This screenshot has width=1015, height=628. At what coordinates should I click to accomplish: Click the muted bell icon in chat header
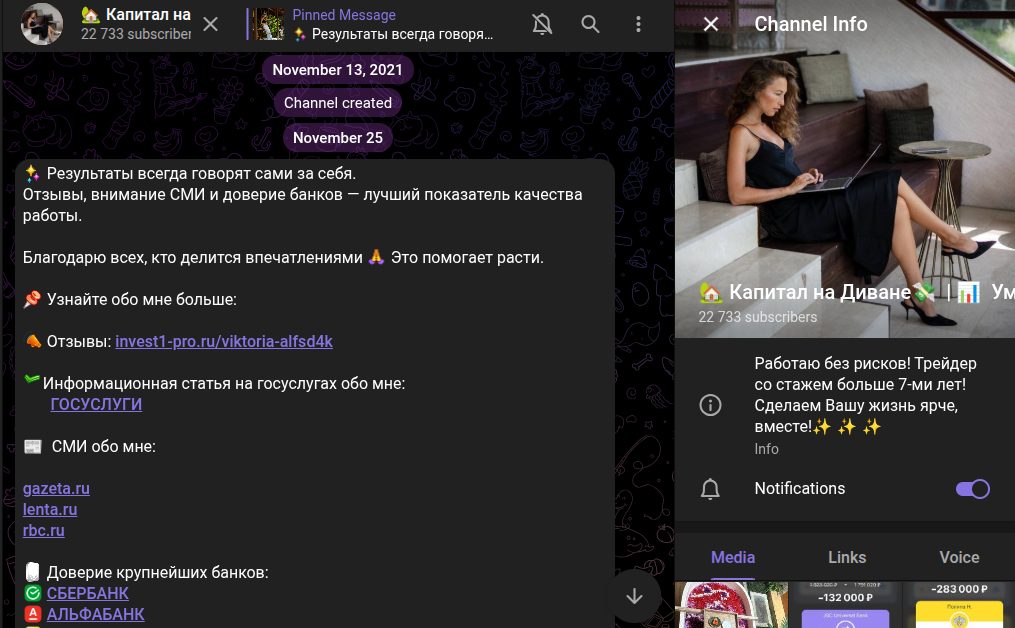coord(542,24)
